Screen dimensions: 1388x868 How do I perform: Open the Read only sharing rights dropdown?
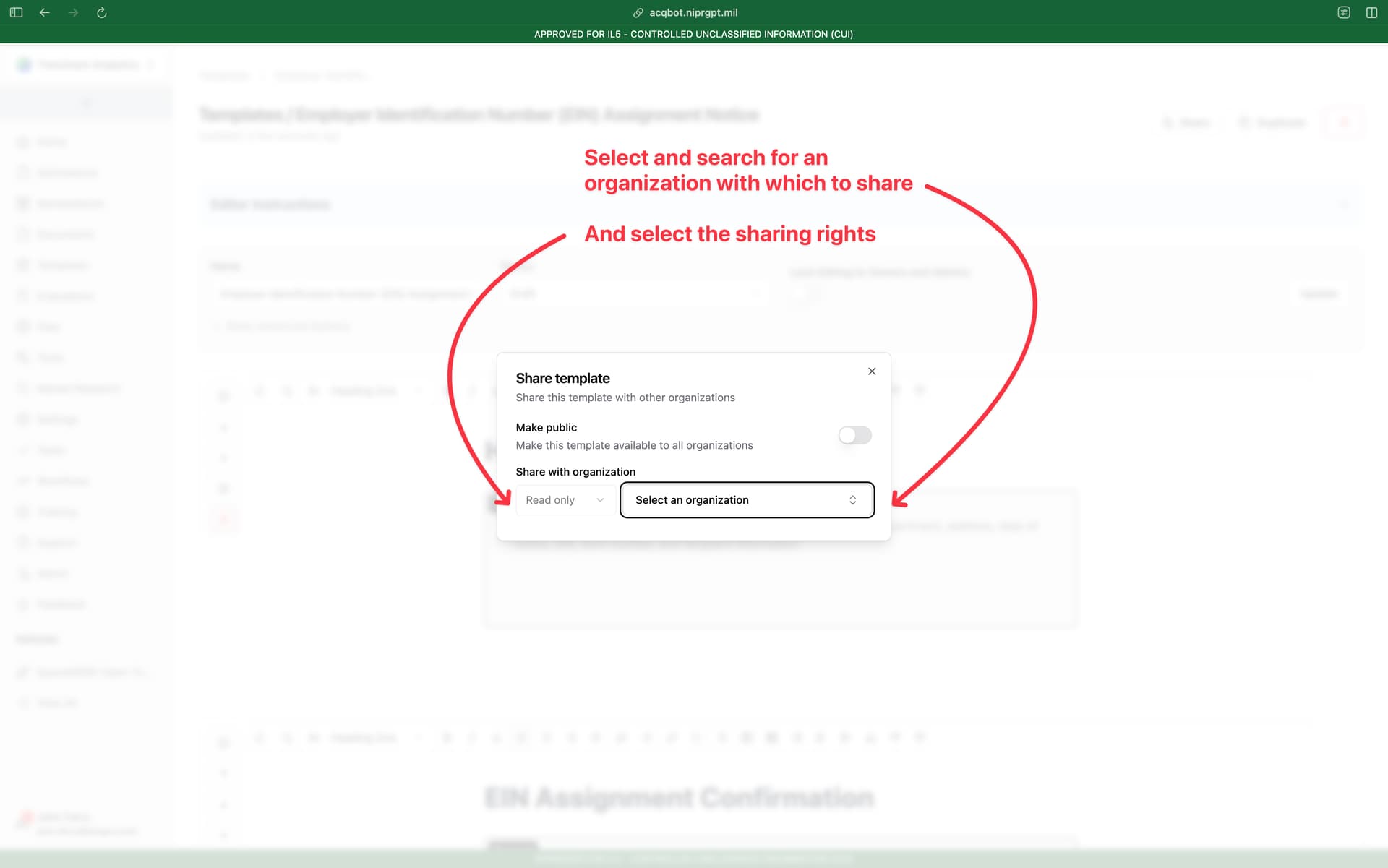click(x=565, y=500)
